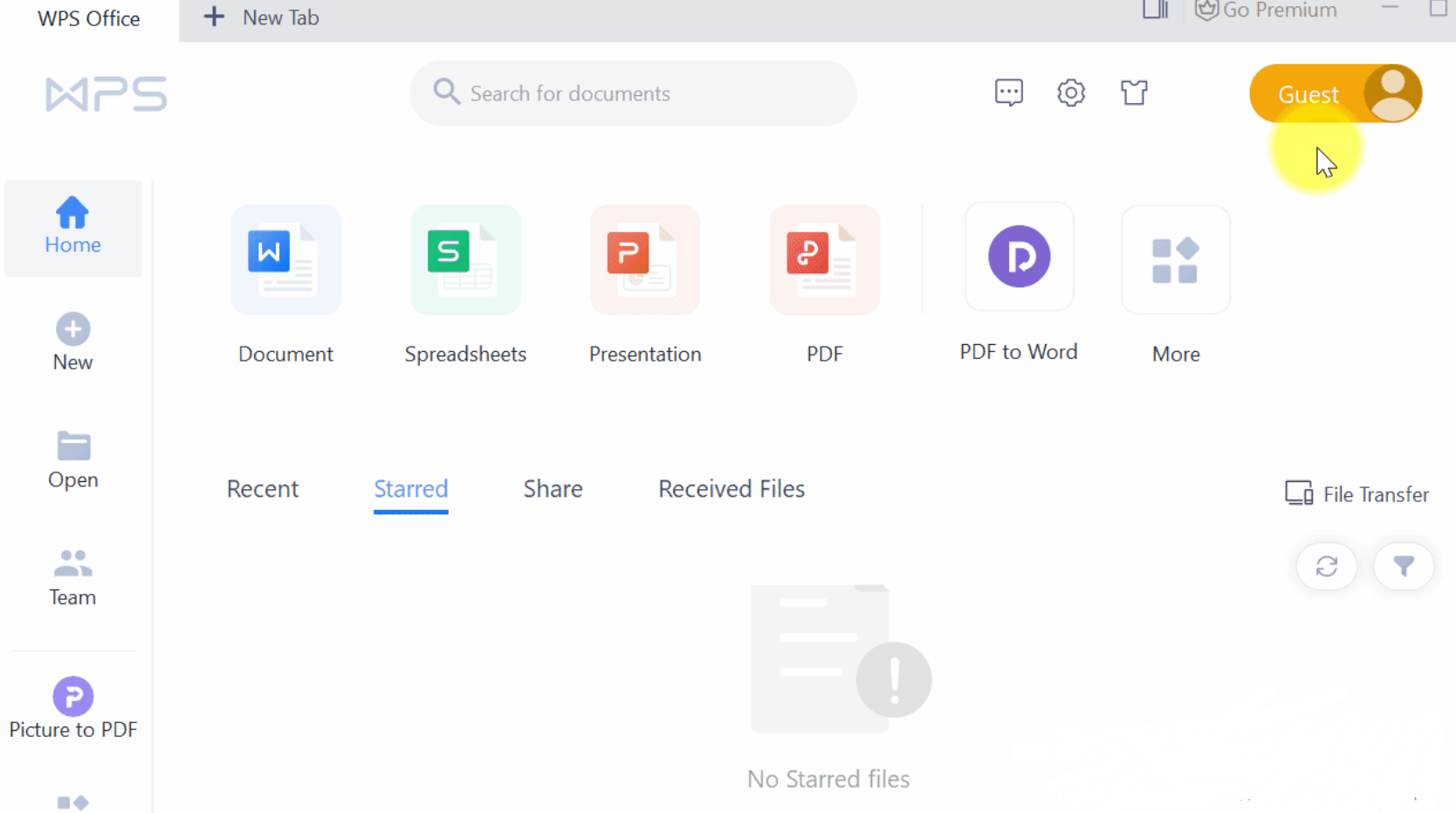Open the Home section in sidebar
The image size is (1456, 813).
click(73, 228)
